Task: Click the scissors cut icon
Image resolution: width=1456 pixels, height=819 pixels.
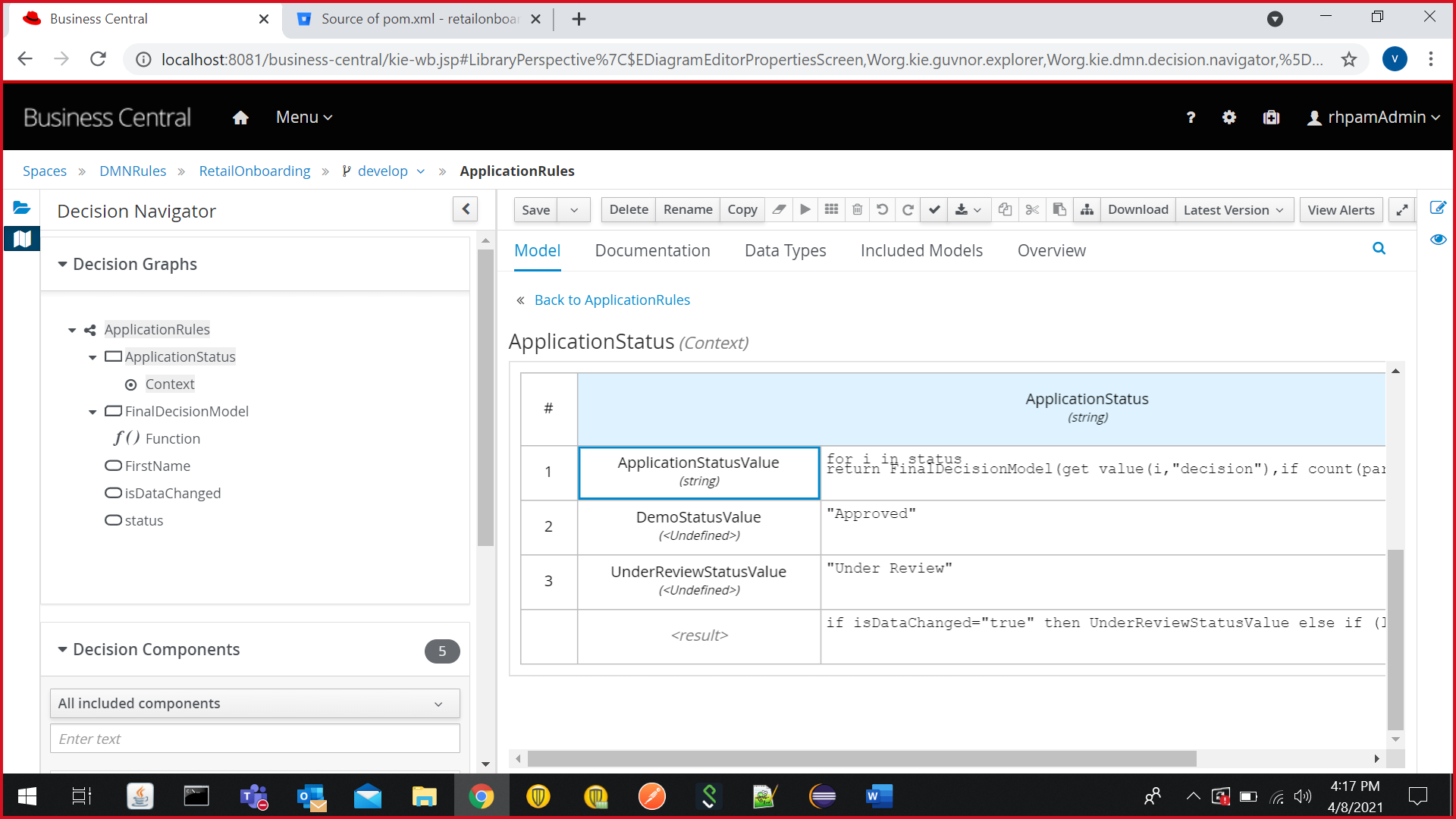Action: tap(1032, 210)
